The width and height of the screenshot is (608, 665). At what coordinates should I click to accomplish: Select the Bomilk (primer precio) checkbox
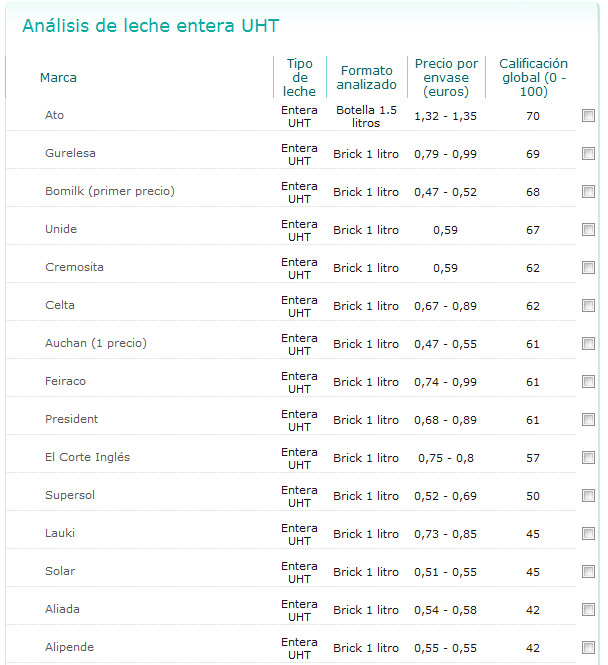588,192
